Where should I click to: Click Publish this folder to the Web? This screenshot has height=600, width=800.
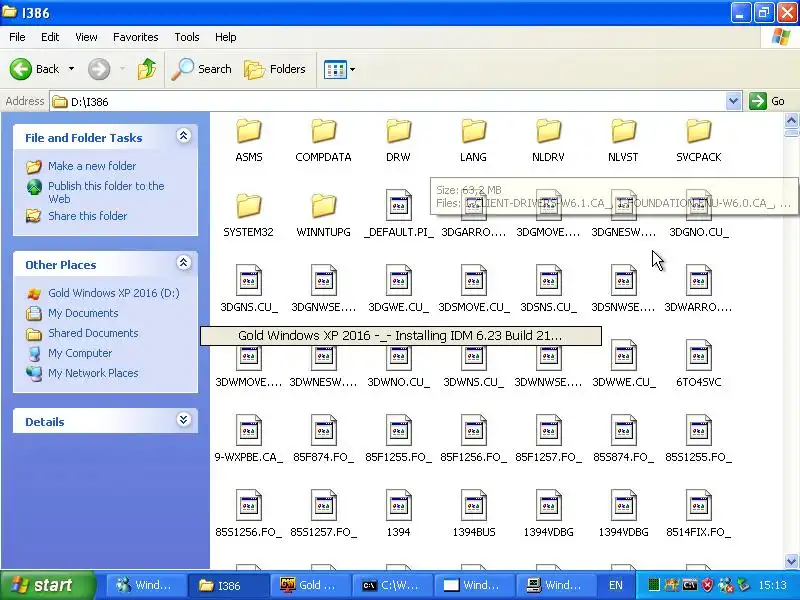pyautogui.click(x=106, y=192)
